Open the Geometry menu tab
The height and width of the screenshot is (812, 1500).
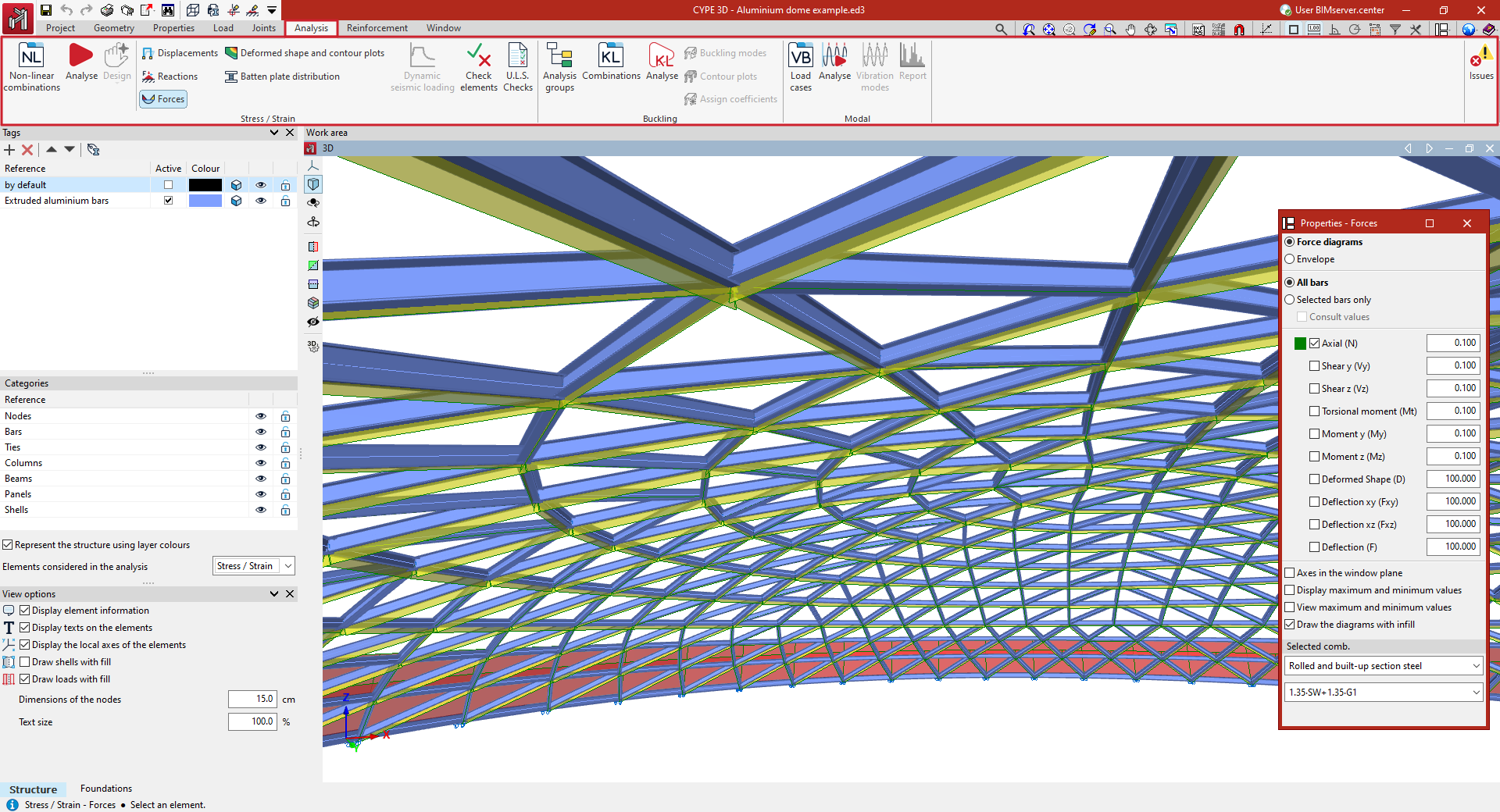click(x=114, y=28)
